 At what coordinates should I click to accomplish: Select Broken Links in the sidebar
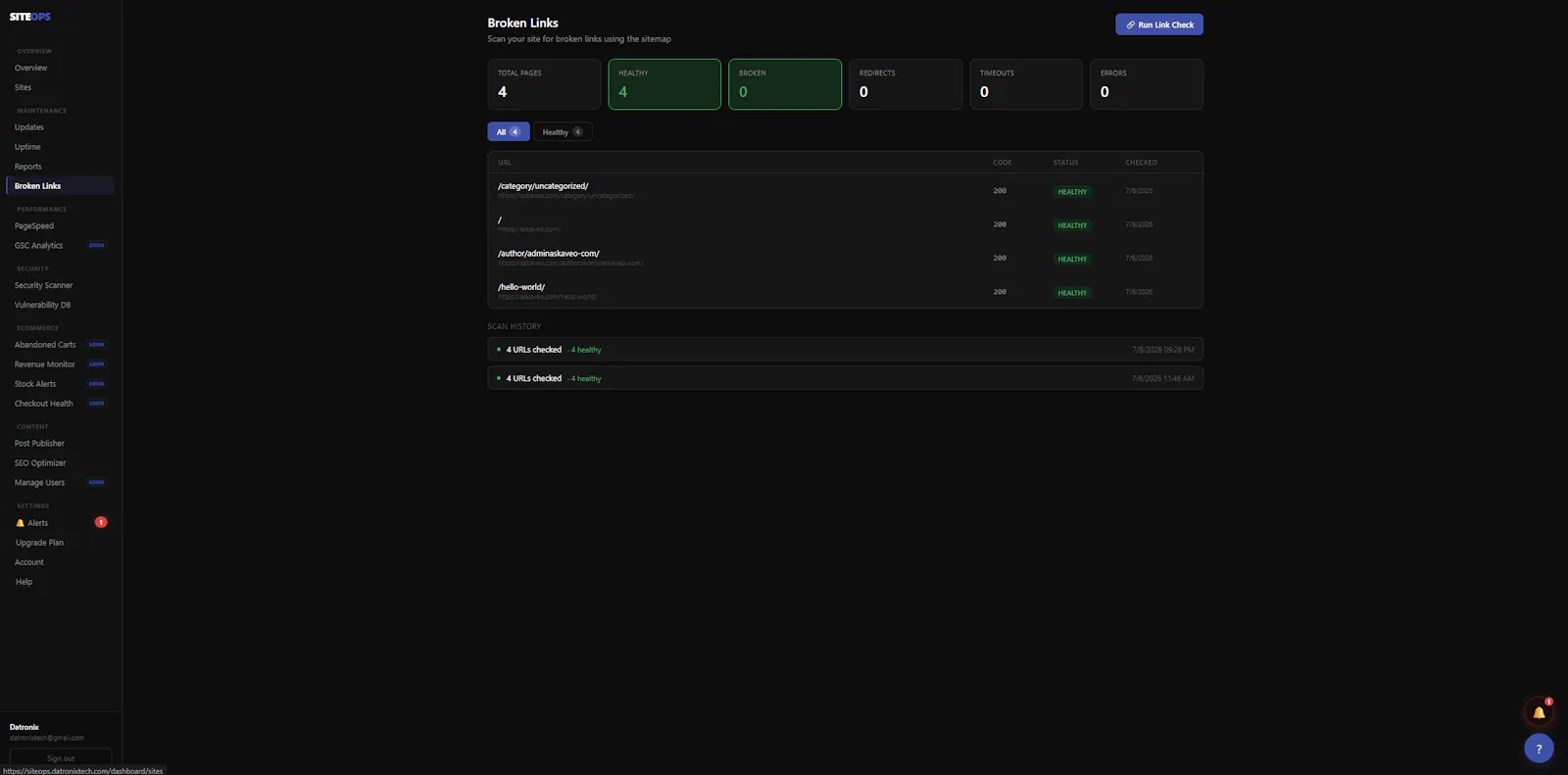tap(61, 186)
